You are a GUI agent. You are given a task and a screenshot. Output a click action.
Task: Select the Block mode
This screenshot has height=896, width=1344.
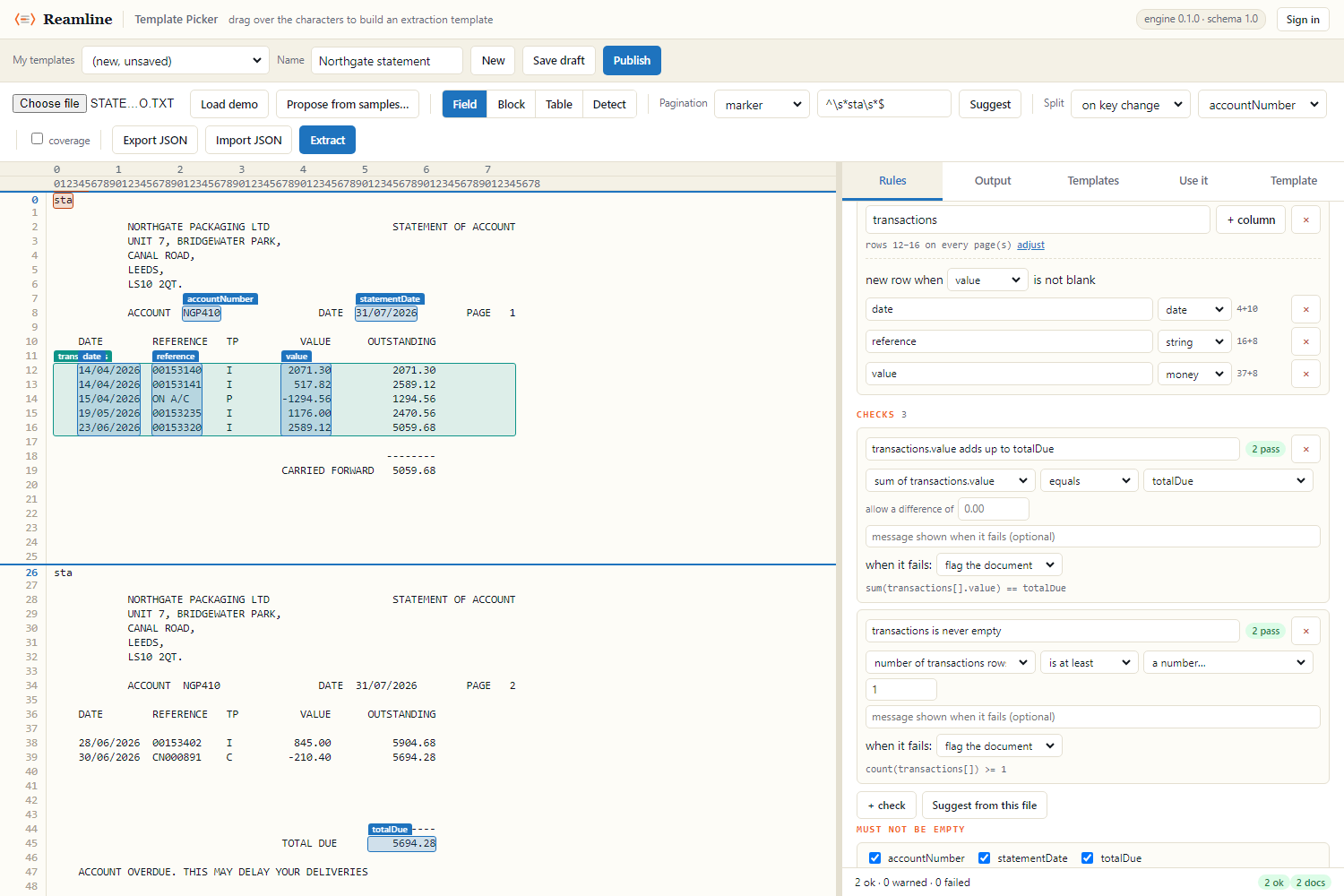tap(512, 104)
